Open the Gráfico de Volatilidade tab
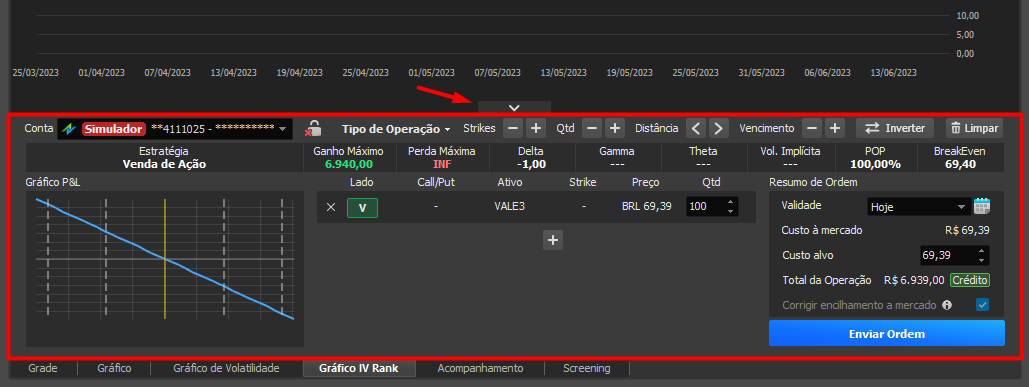1029x387 pixels. (x=226, y=369)
